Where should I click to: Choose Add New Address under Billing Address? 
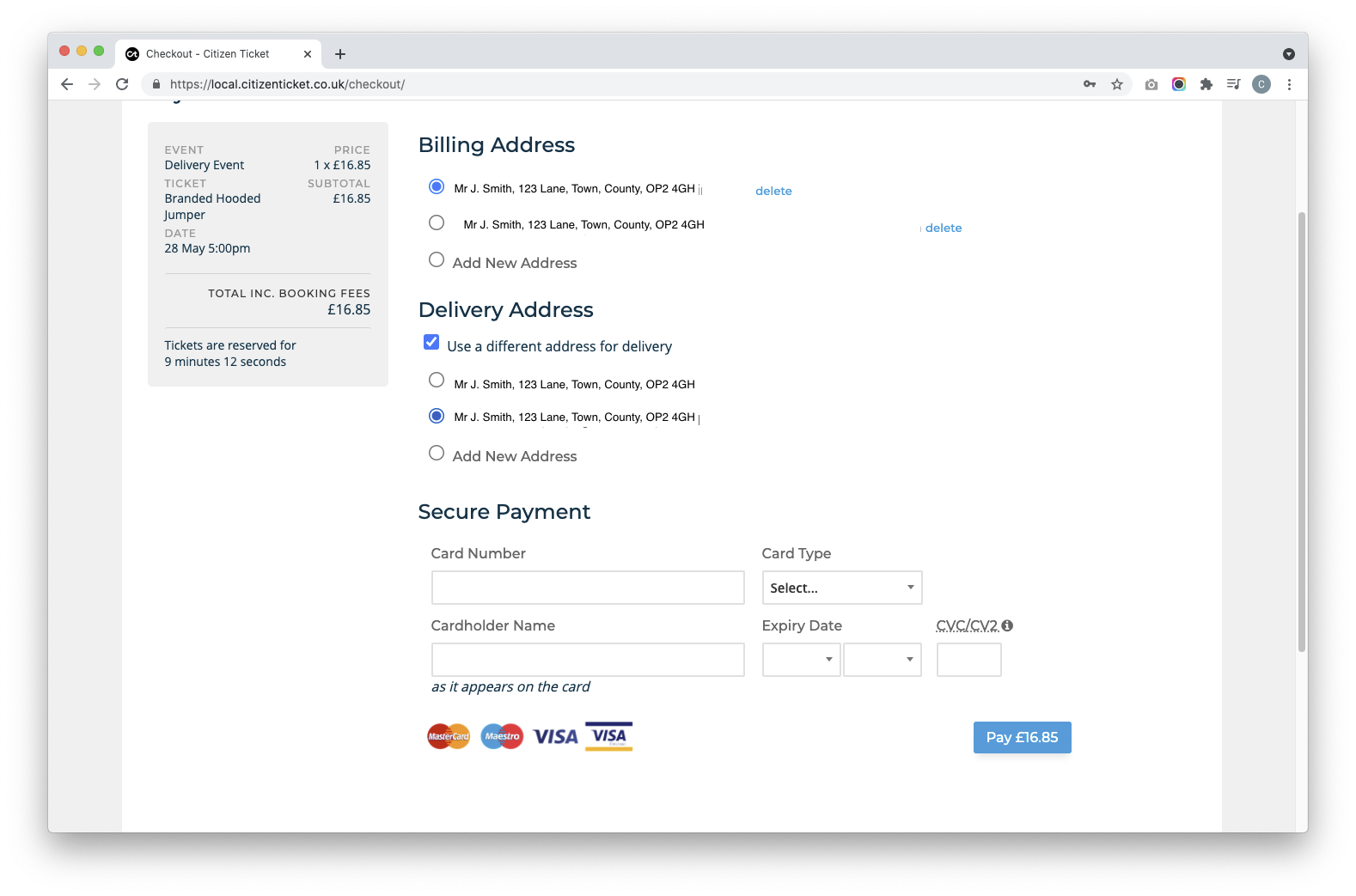point(437,260)
